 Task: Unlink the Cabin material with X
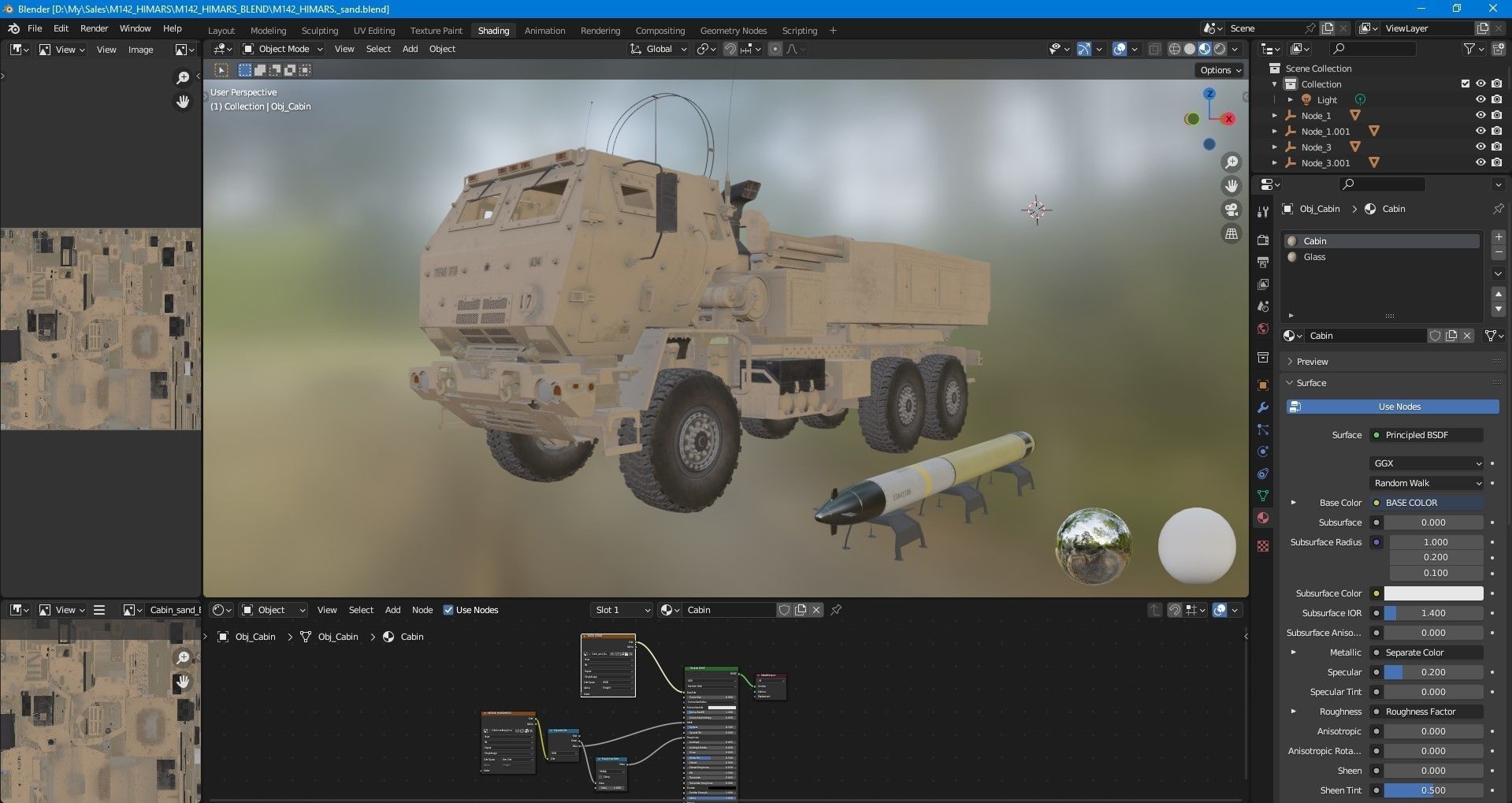(1467, 336)
